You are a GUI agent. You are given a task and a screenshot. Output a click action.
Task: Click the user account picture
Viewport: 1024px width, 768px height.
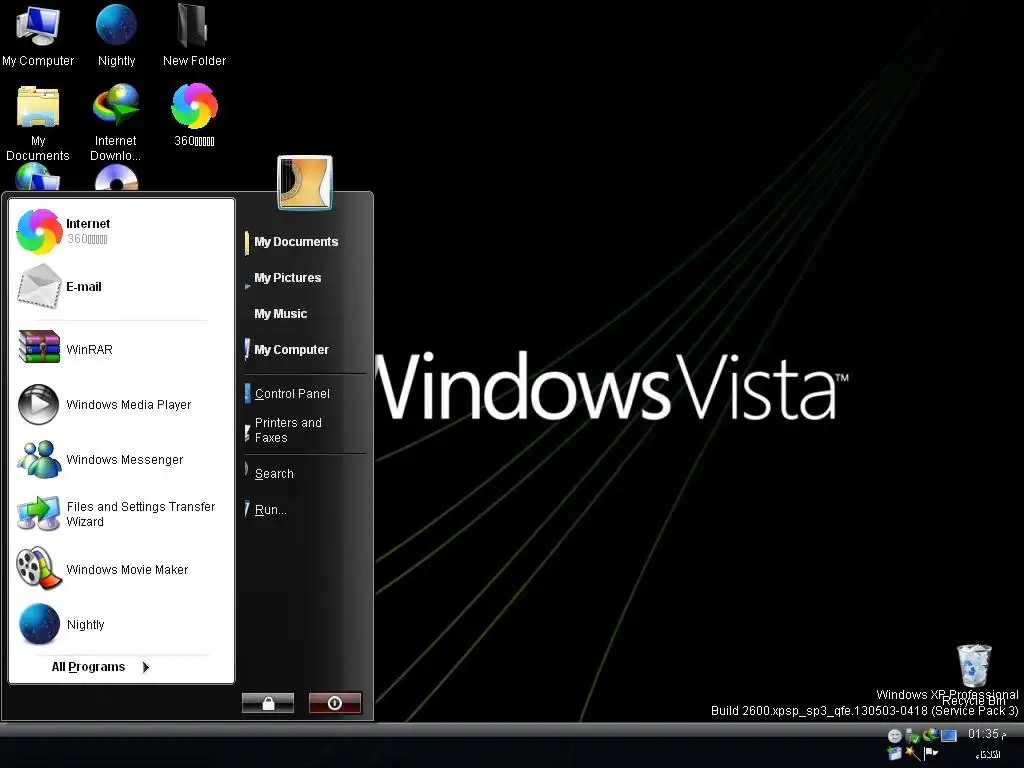(305, 183)
